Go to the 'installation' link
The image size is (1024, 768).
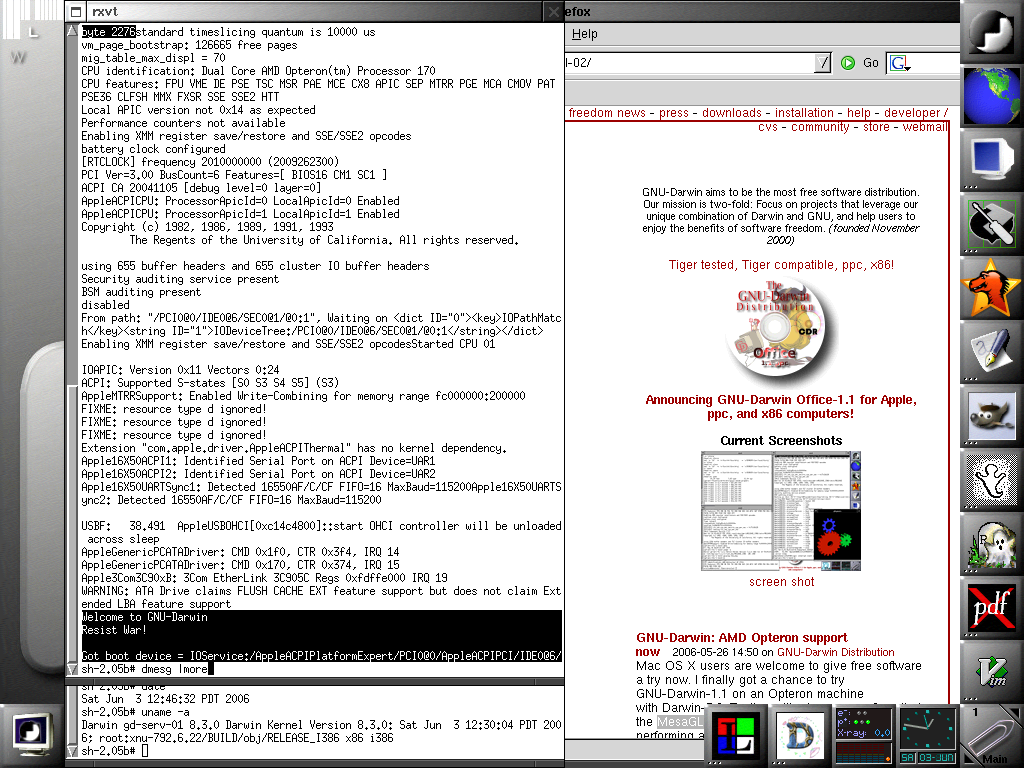coord(804,113)
